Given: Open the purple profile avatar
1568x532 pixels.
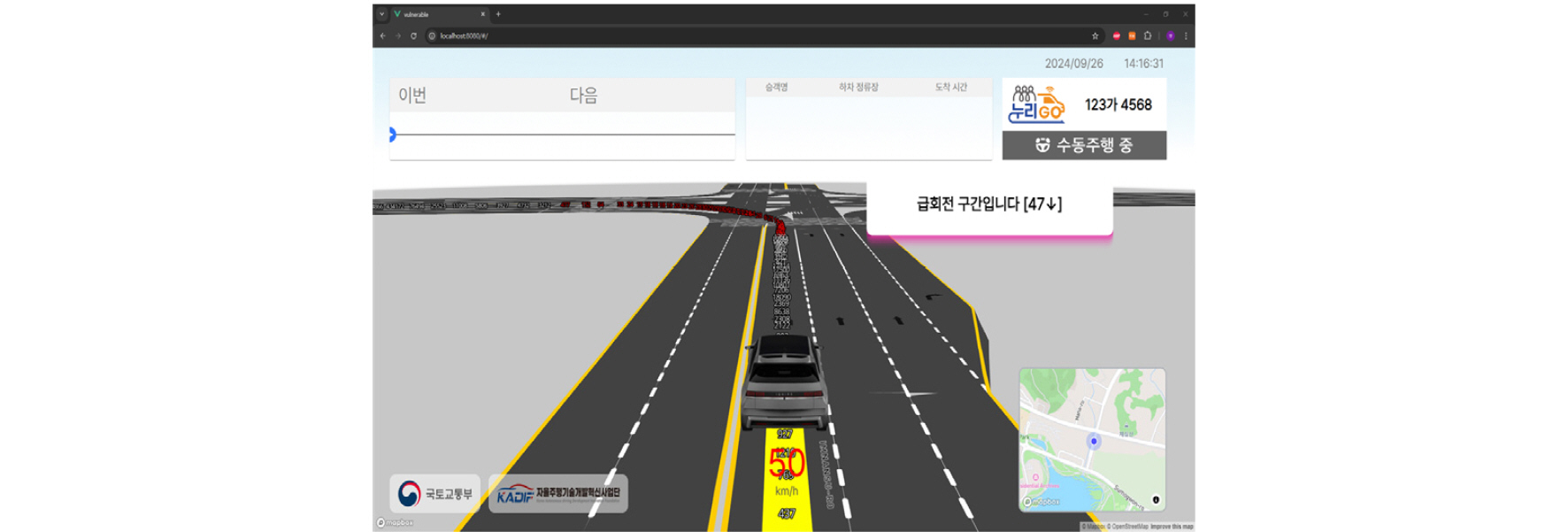Looking at the screenshot, I should 1170,36.
